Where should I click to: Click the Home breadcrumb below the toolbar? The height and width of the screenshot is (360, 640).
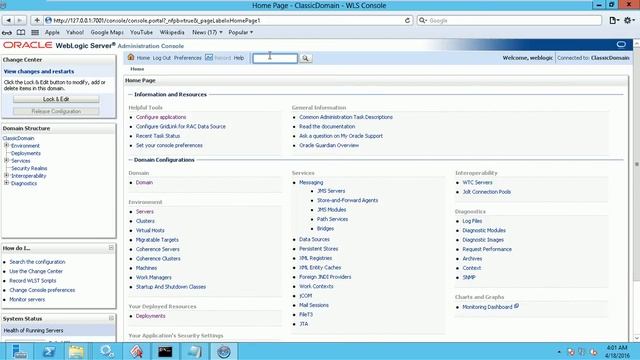point(137,69)
